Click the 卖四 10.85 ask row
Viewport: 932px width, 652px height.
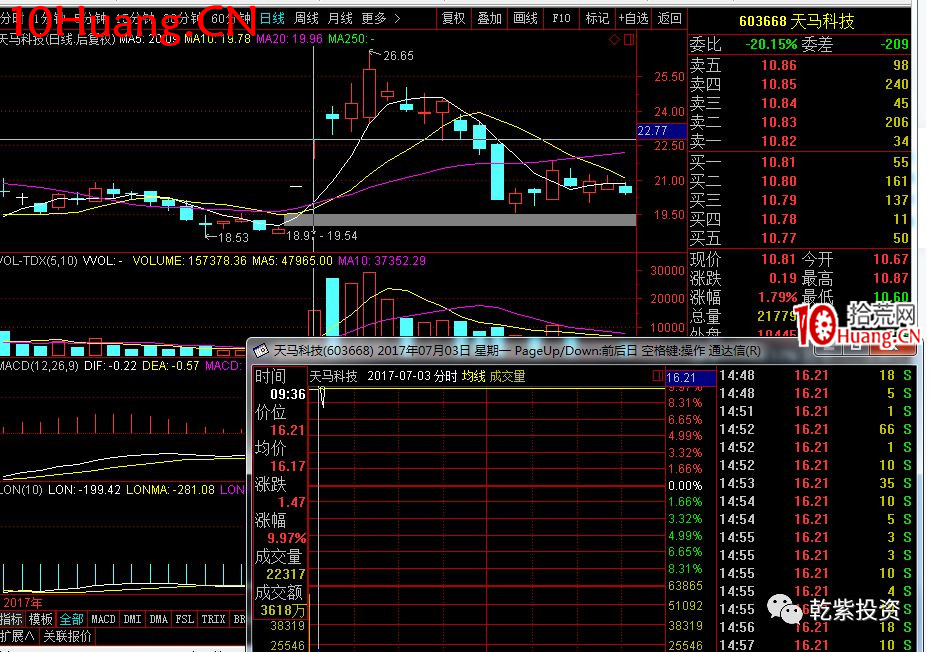click(x=799, y=84)
